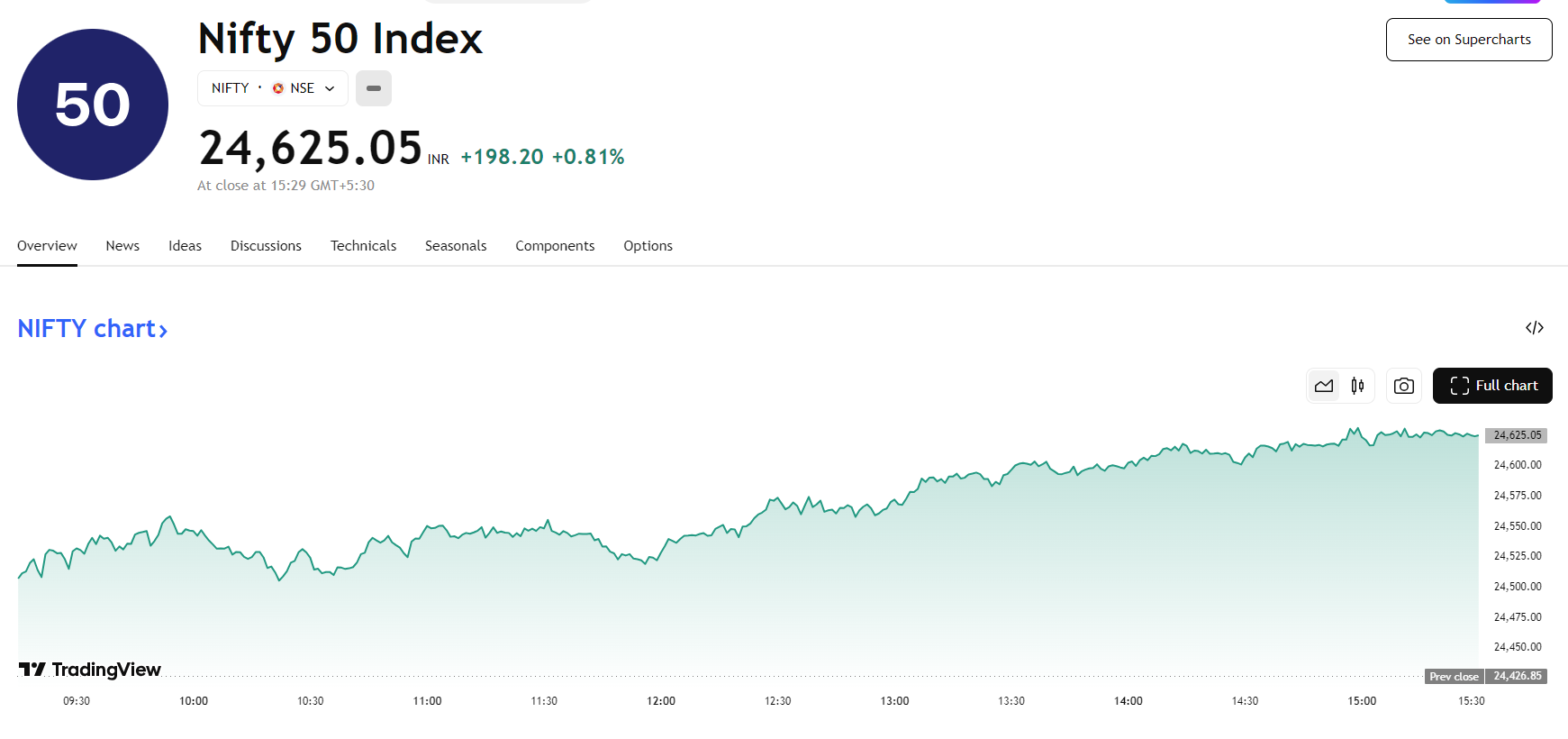The width and height of the screenshot is (1568, 739).
Task: Switch to the Options tab
Action: click(x=648, y=246)
